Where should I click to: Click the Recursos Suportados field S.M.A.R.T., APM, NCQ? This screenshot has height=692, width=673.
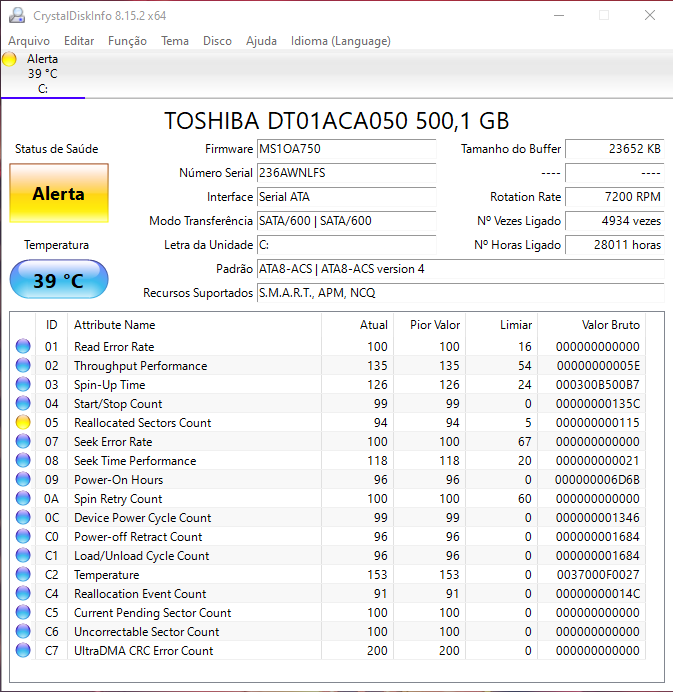pos(460,293)
